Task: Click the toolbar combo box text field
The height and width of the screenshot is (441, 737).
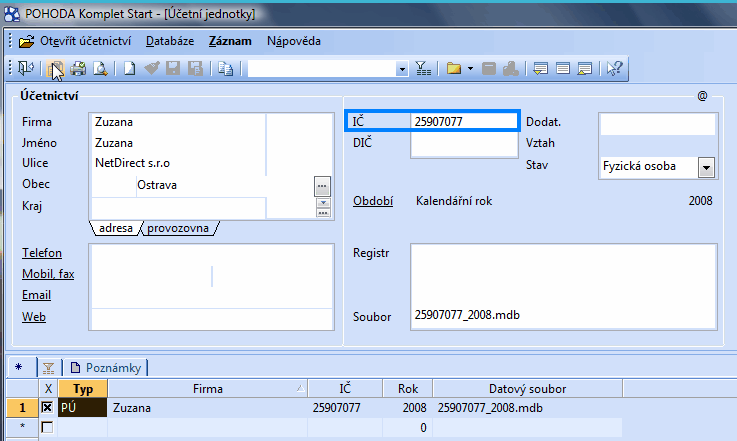Action: coord(321,69)
